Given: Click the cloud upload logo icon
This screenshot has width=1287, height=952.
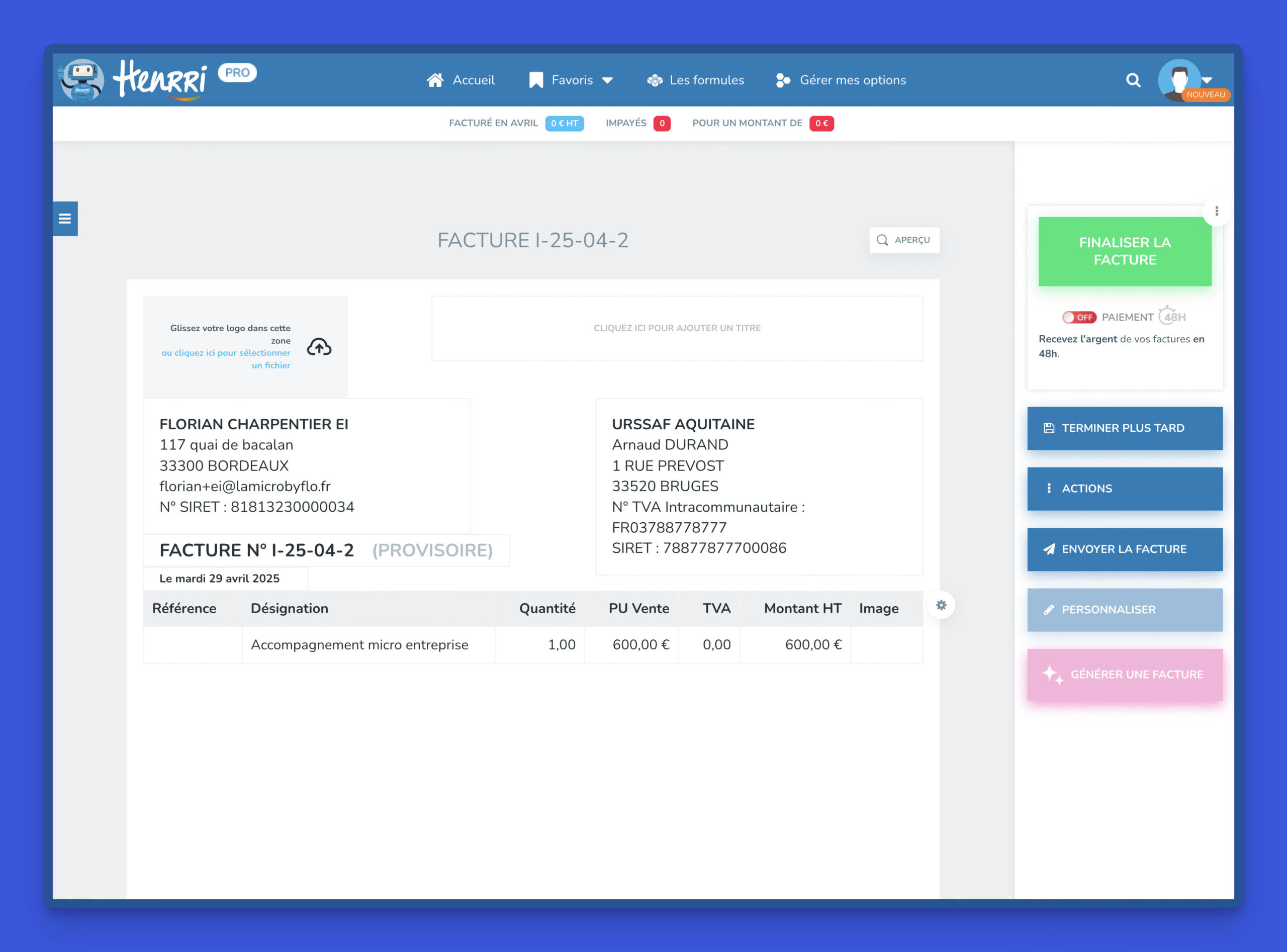Looking at the screenshot, I should pyautogui.click(x=319, y=347).
